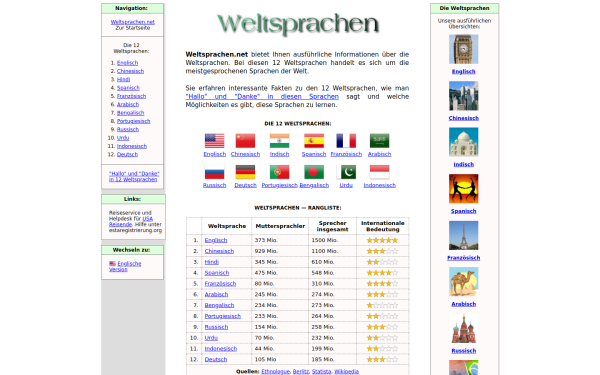The image size is (600, 375).
Task: Click Indonesisch link under the Indonesia flag
Action: [379, 186]
